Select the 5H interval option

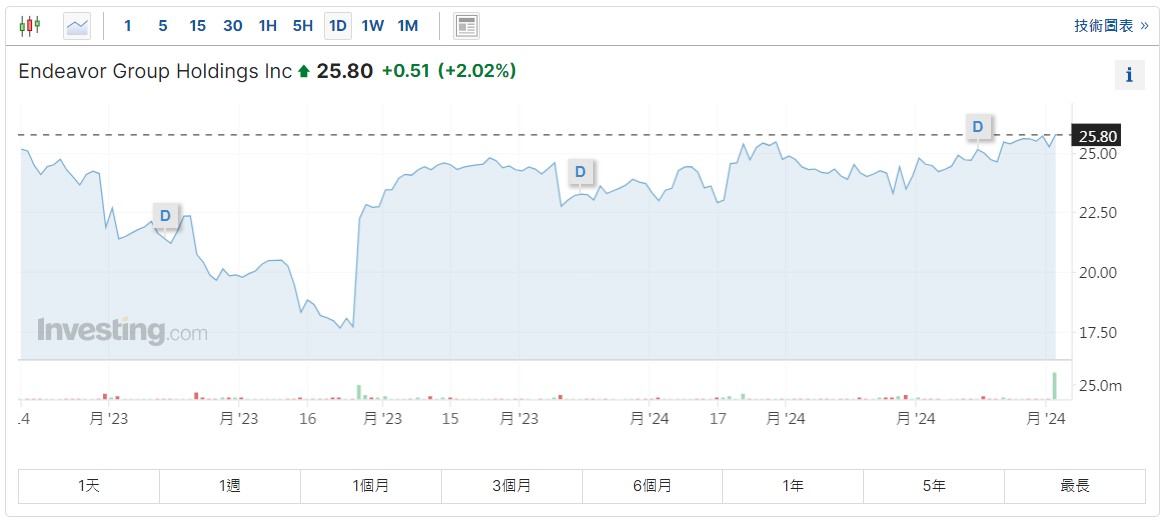click(x=302, y=26)
